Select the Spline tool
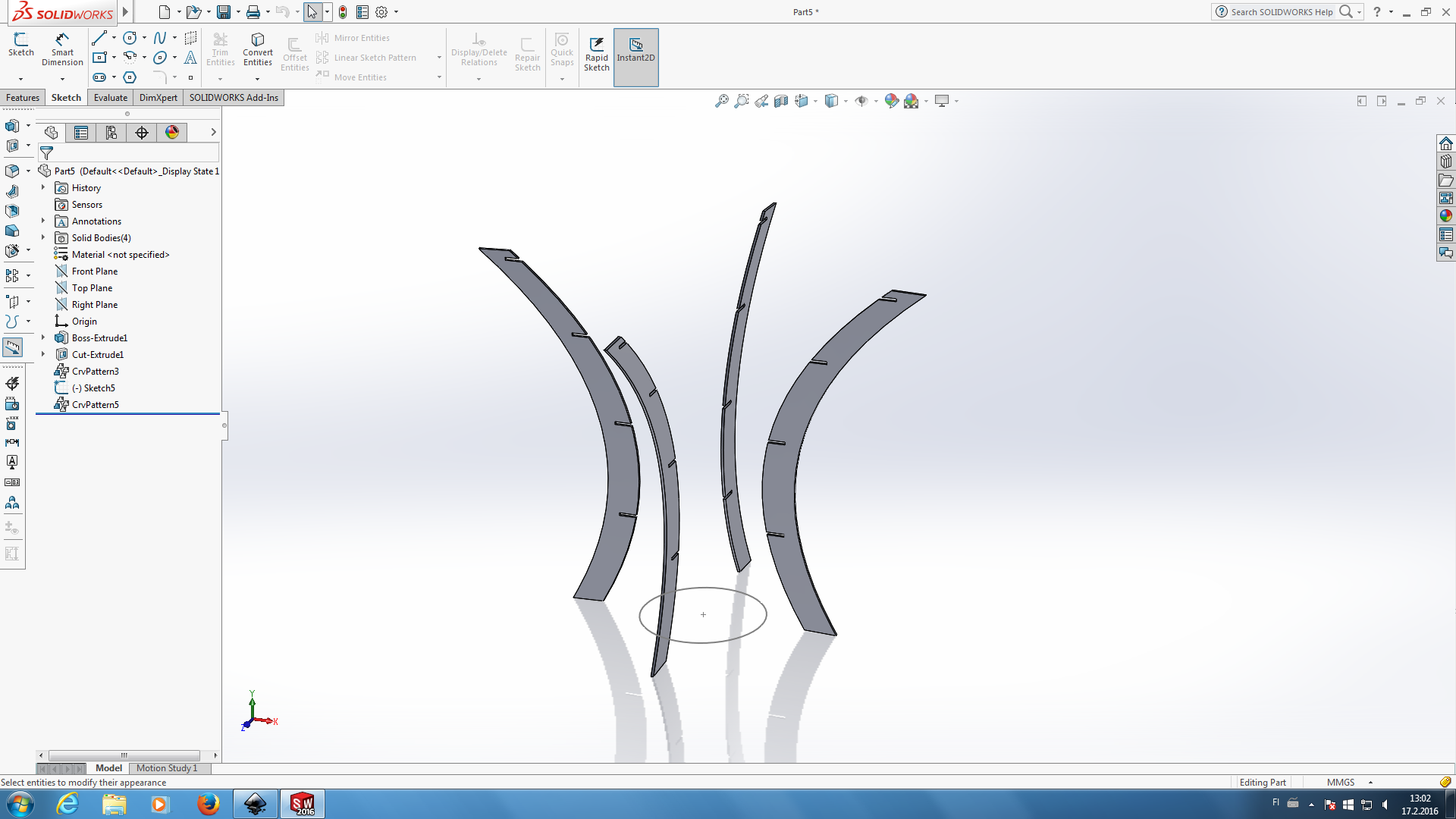 pyautogui.click(x=160, y=38)
